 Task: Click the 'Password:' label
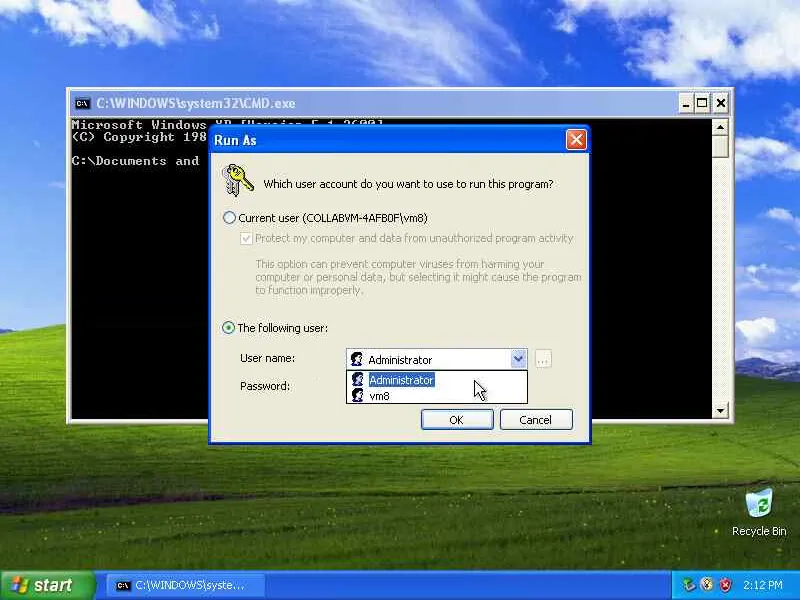[x=265, y=386]
